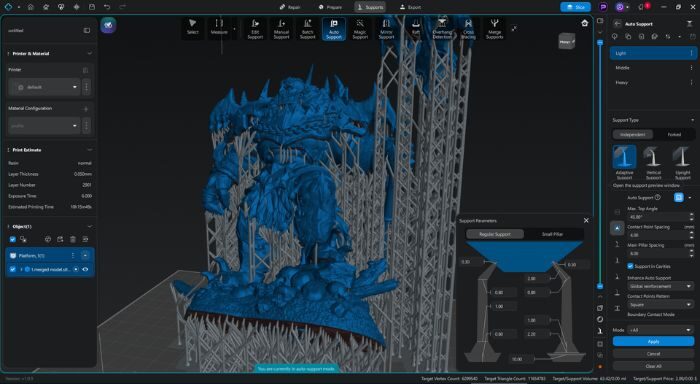Select the Batch Support tool
This screenshot has width=700, height=384.
[x=308, y=29]
